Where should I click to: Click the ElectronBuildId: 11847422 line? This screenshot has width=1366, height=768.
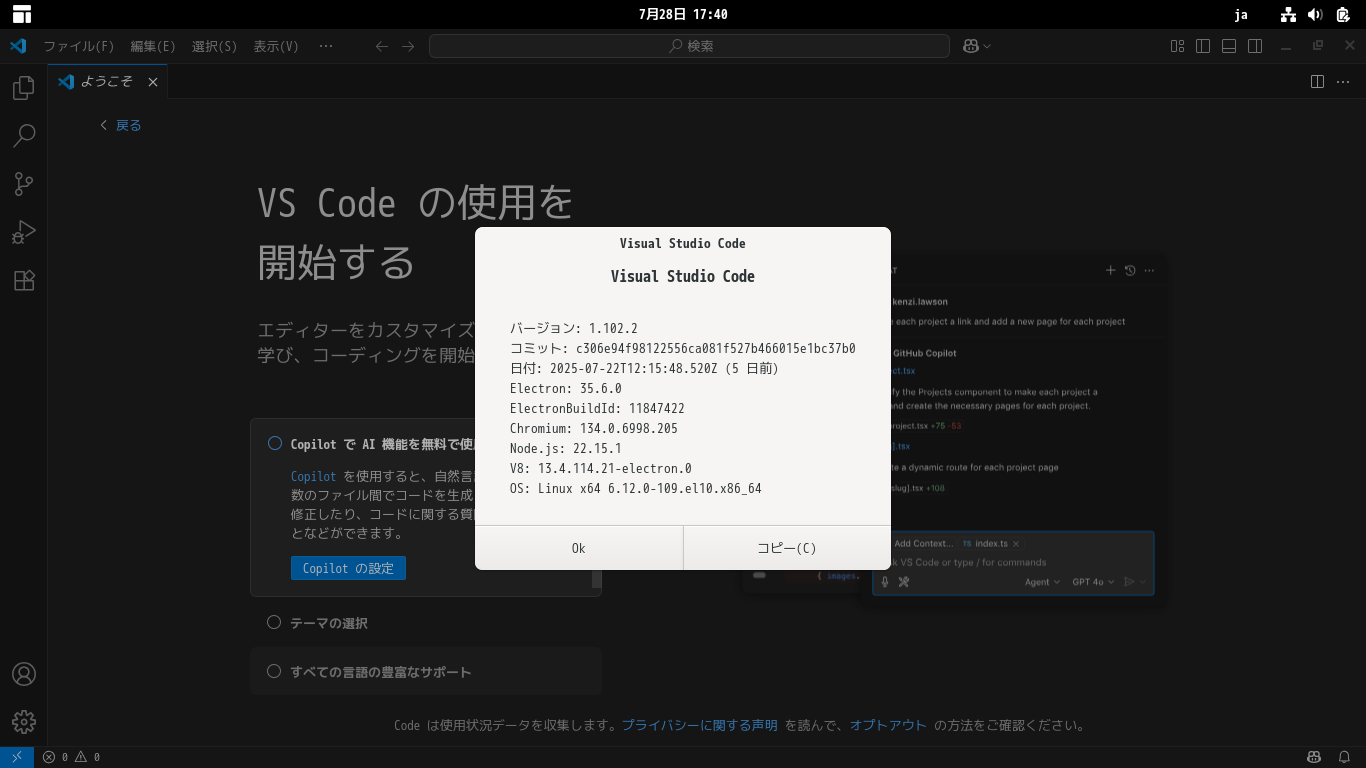coord(597,408)
